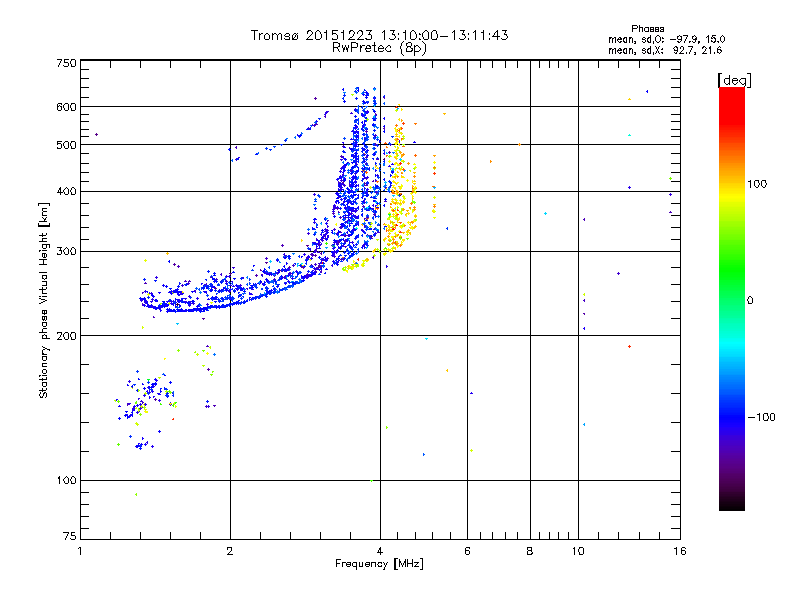Click the '750' y-axis tick label
Screen dimensions: 800x600
point(66,63)
